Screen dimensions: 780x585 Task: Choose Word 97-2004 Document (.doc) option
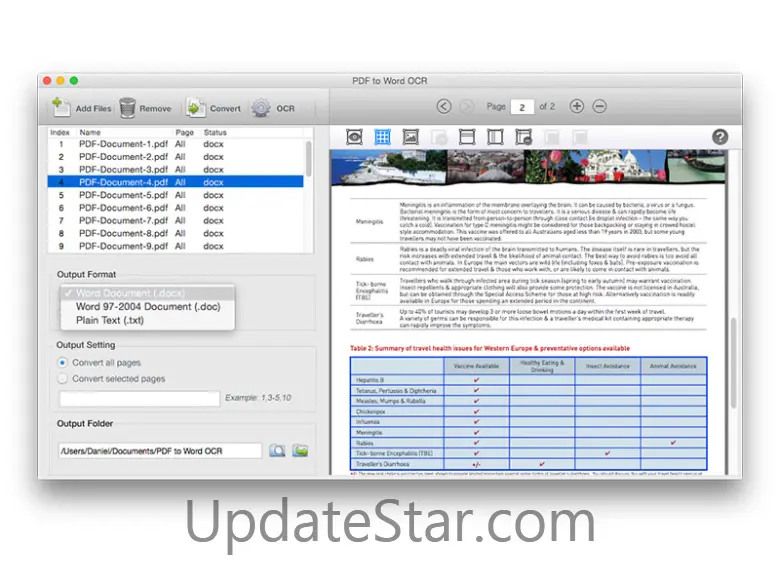[147, 306]
